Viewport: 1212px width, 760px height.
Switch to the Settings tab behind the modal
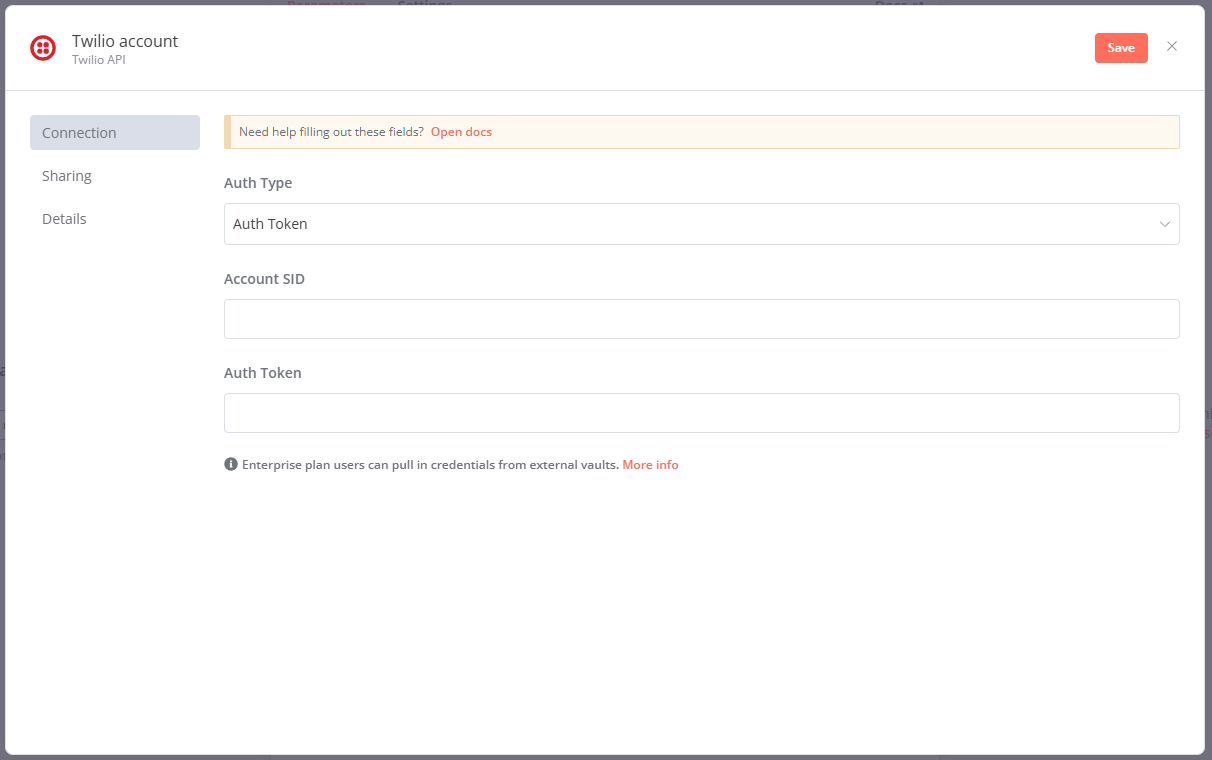(424, 5)
